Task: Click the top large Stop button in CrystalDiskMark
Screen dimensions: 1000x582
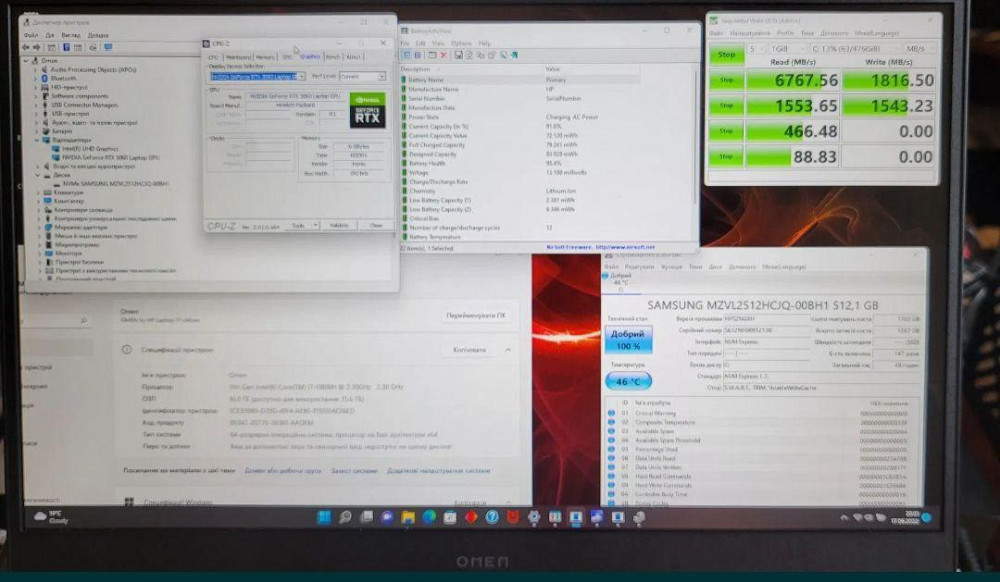Action: 727,54
